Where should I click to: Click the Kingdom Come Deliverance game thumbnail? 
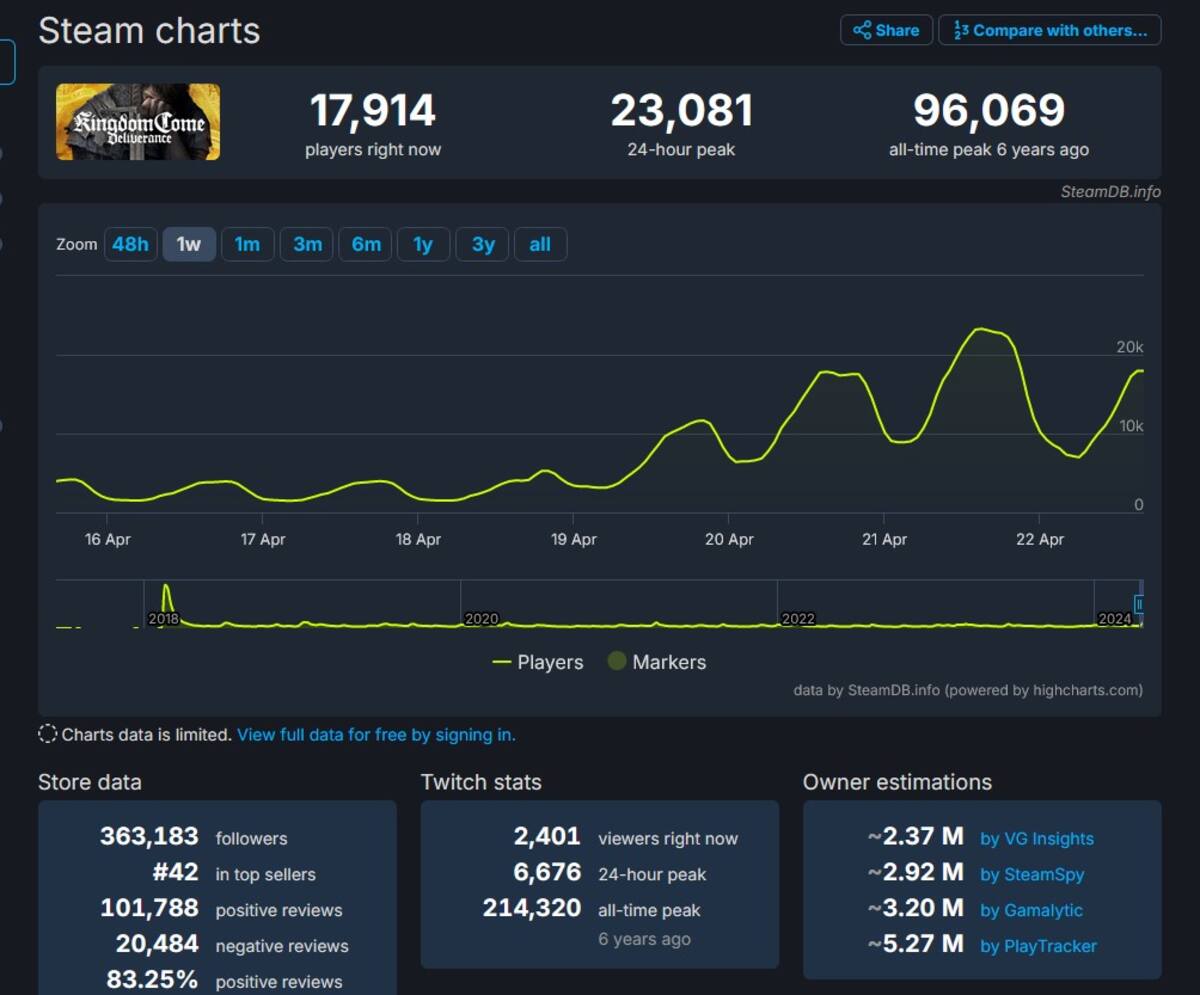pos(138,122)
